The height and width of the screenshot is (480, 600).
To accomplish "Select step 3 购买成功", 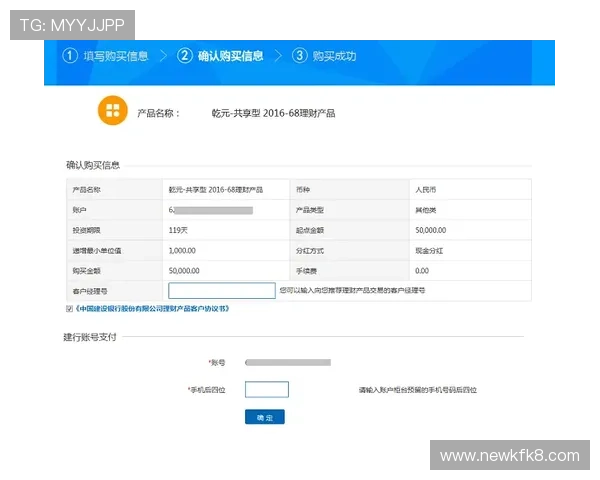I will tap(324, 56).
